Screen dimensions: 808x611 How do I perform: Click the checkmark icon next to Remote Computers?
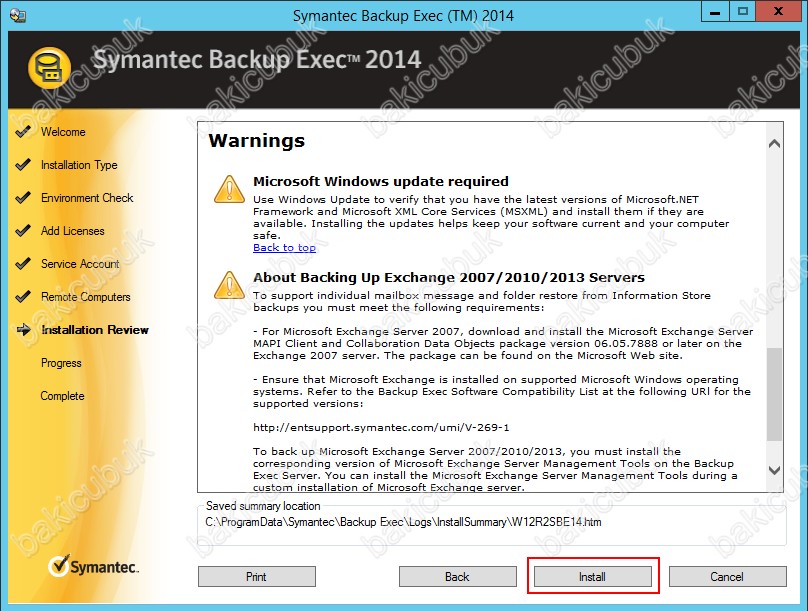[23, 297]
